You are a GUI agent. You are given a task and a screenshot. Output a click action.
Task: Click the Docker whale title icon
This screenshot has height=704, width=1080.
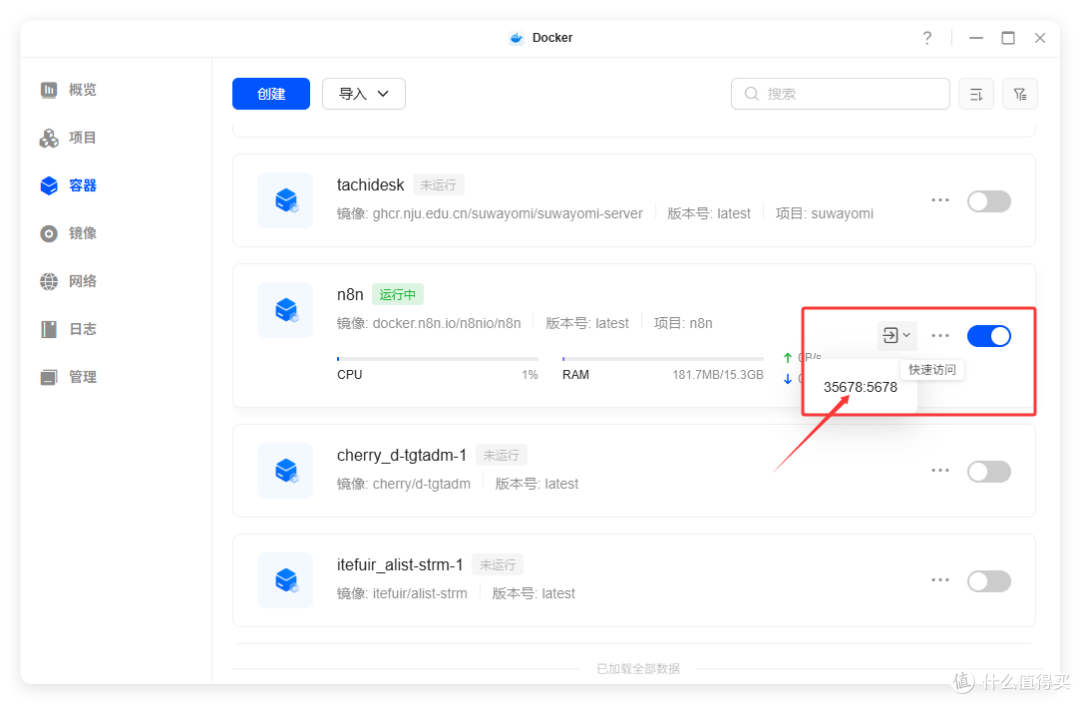(516, 38)
